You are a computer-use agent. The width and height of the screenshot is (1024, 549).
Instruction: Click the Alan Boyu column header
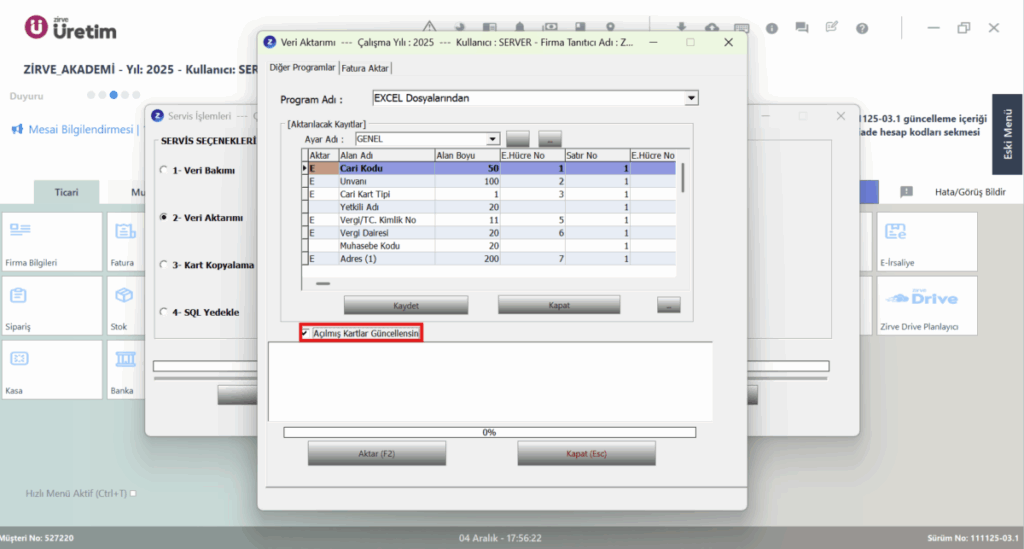[x=468, y=155]
